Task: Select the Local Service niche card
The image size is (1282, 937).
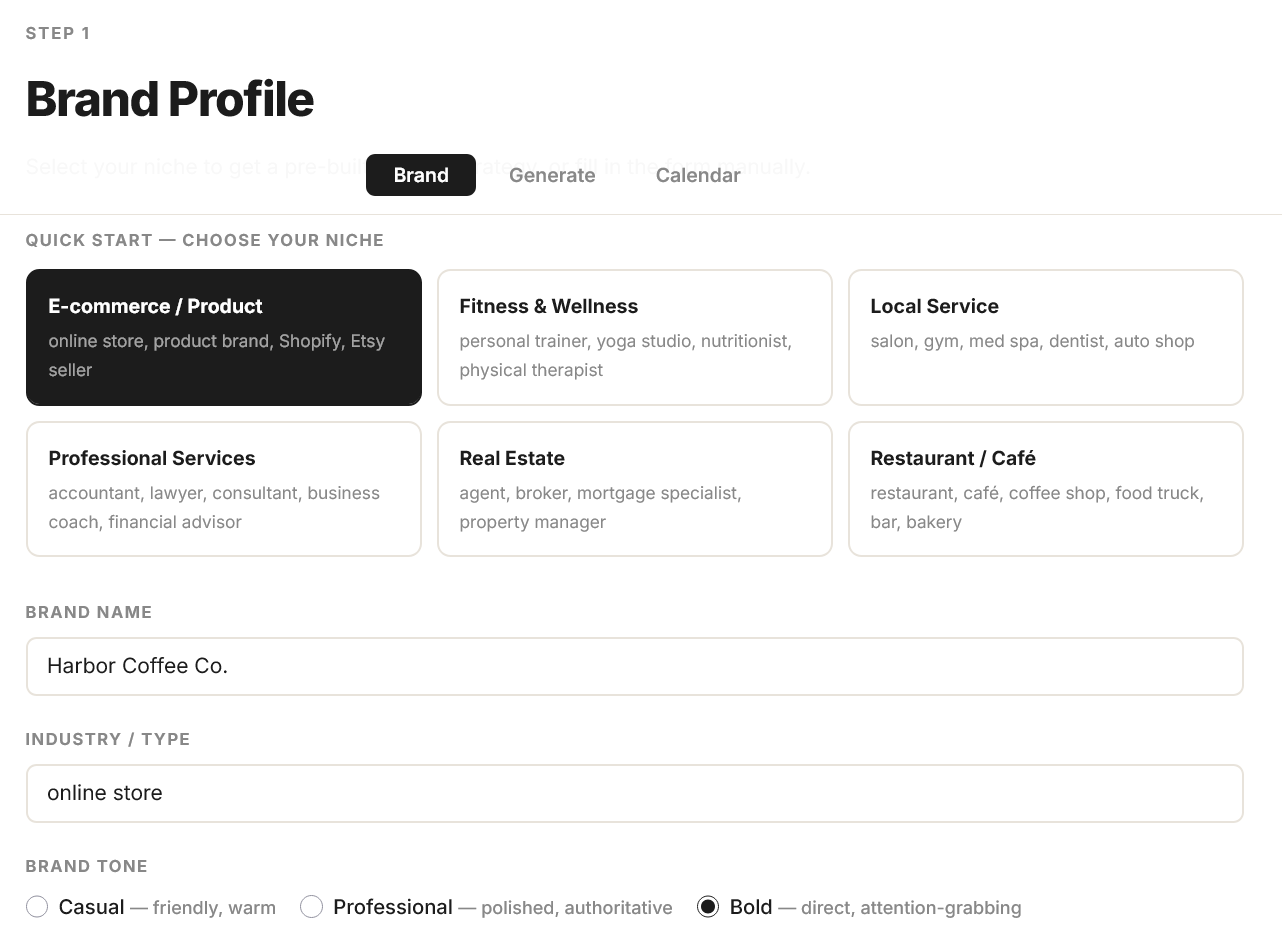Action: tap(1045, 337)
